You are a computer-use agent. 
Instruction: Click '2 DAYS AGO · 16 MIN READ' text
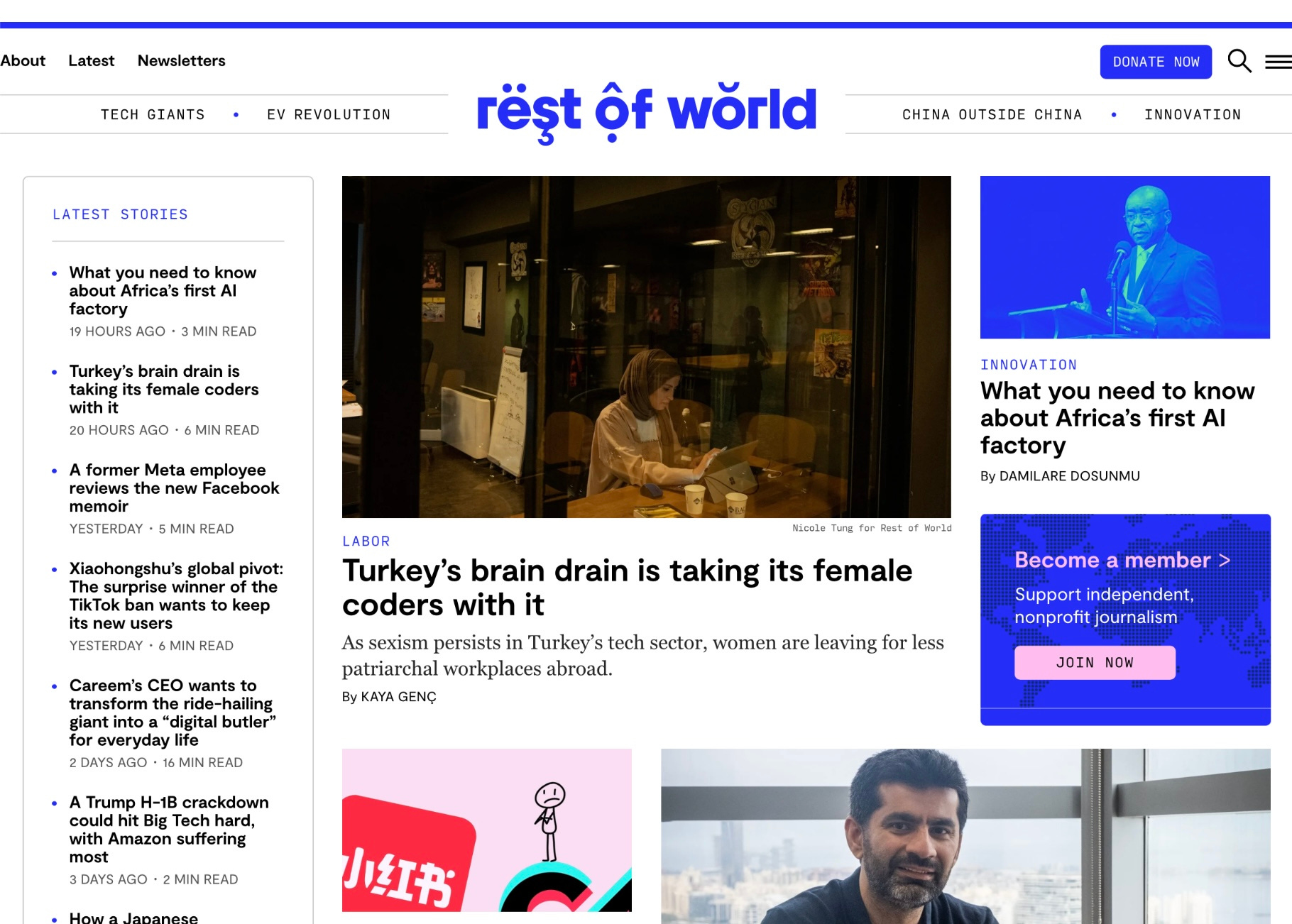(156, 762)
